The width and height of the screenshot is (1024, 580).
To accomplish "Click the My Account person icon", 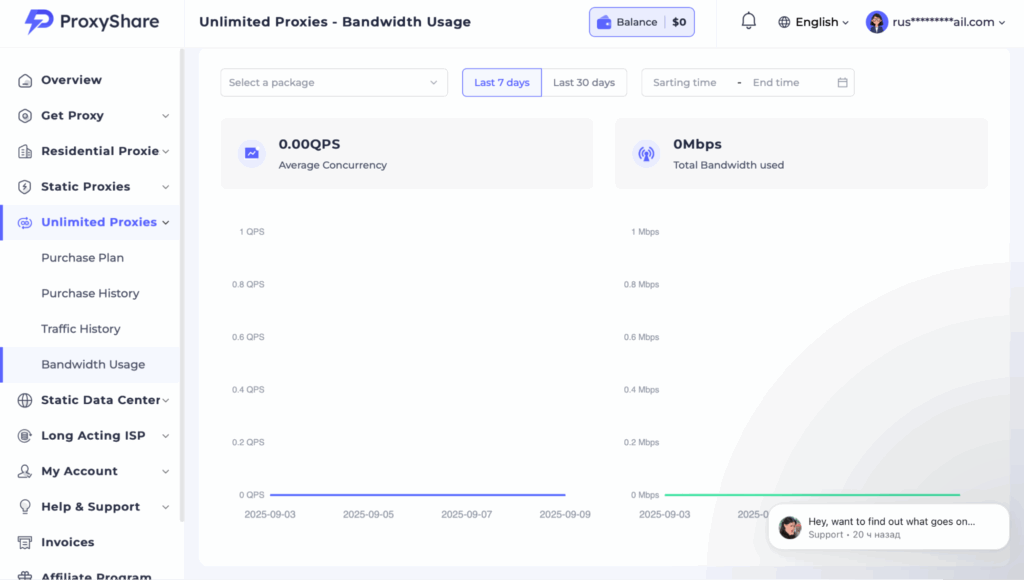I will pyautogui.click(x=25, y=471).
